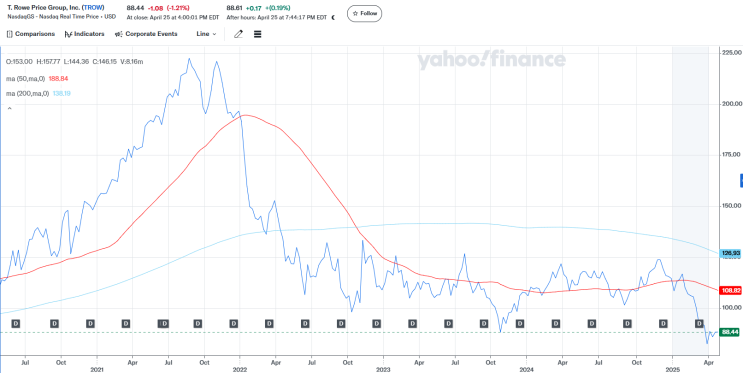Image resolution: width=743 pixels, height=373 pixels.
Task: Click the March 2023 dividend marker
Action: (413, 323)
